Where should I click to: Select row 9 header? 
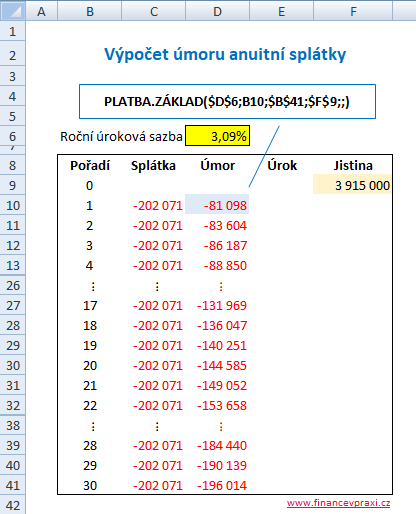pos(13,185)
